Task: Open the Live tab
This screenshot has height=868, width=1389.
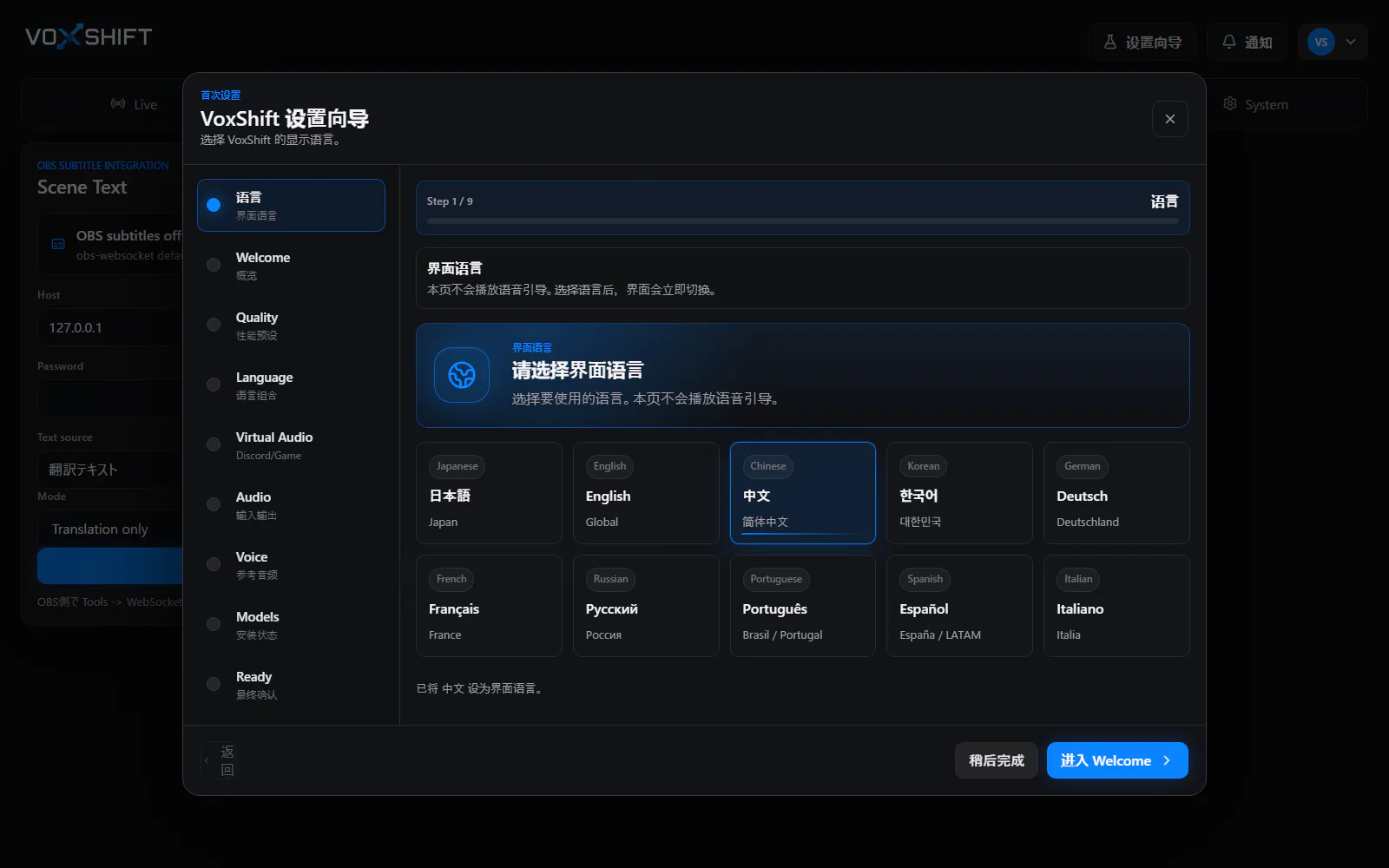Action: tap(134, 104)
